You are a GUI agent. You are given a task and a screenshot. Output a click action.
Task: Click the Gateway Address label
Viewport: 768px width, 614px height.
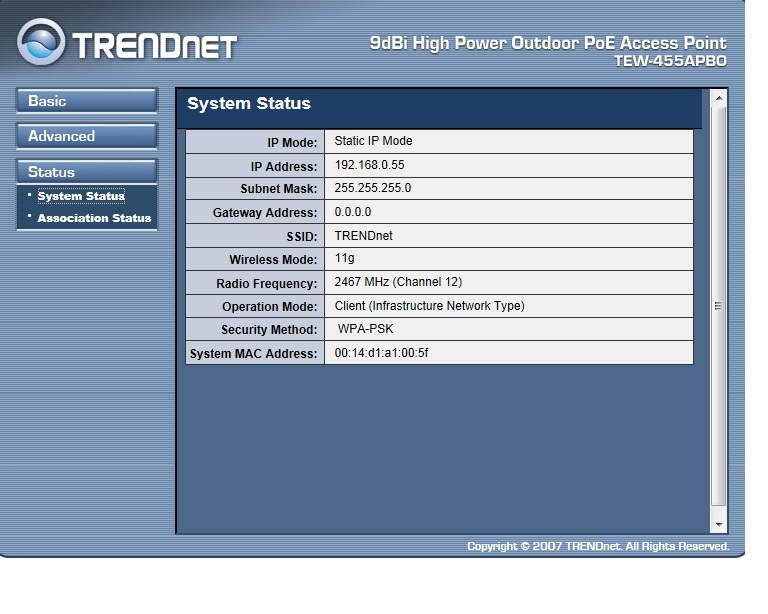tap(265, 213)
